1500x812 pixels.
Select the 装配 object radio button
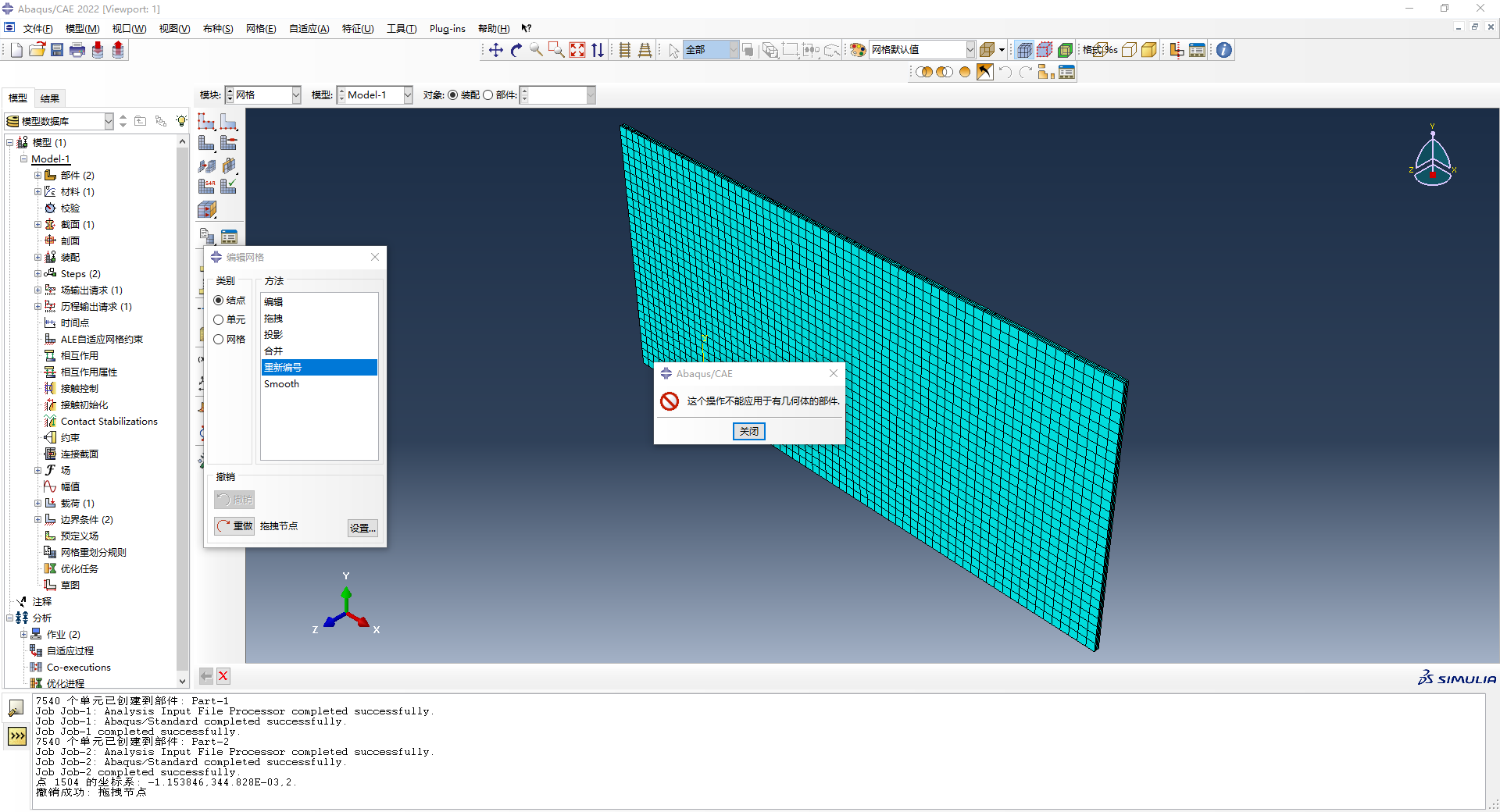pos(453,95)
